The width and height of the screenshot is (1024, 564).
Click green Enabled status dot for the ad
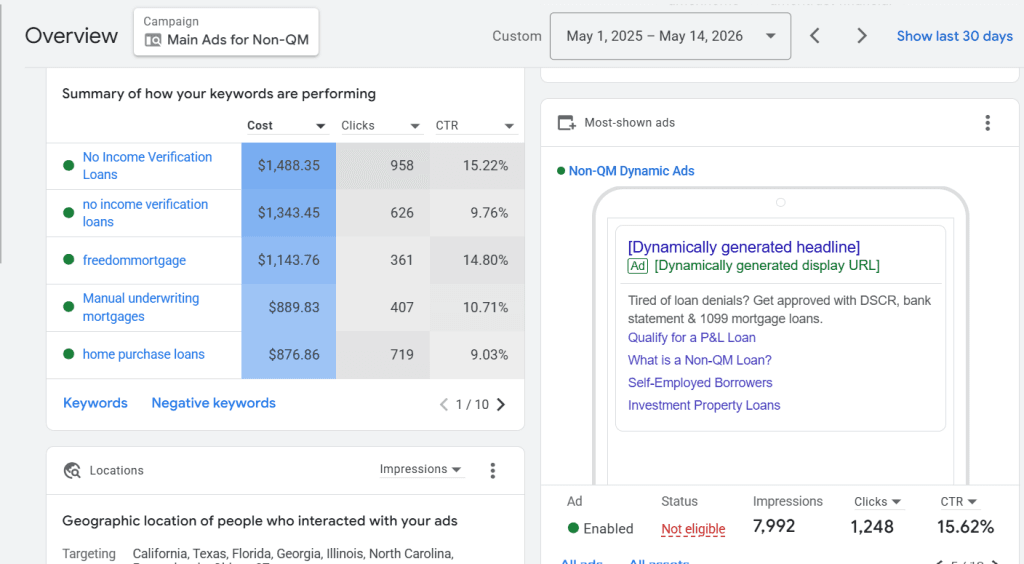573,528
